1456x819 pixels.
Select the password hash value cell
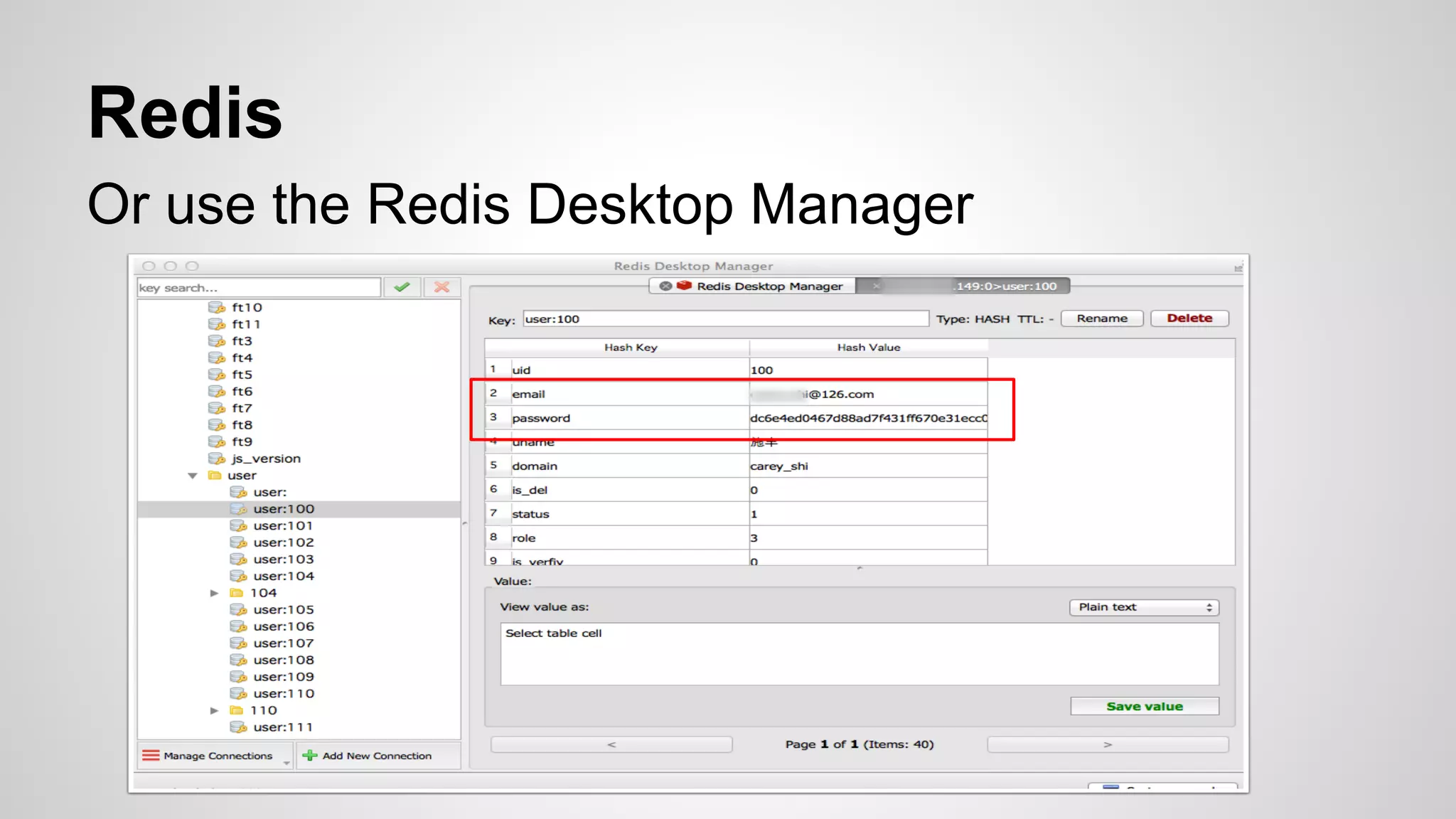pyautogui.click(x=868, y=418)
